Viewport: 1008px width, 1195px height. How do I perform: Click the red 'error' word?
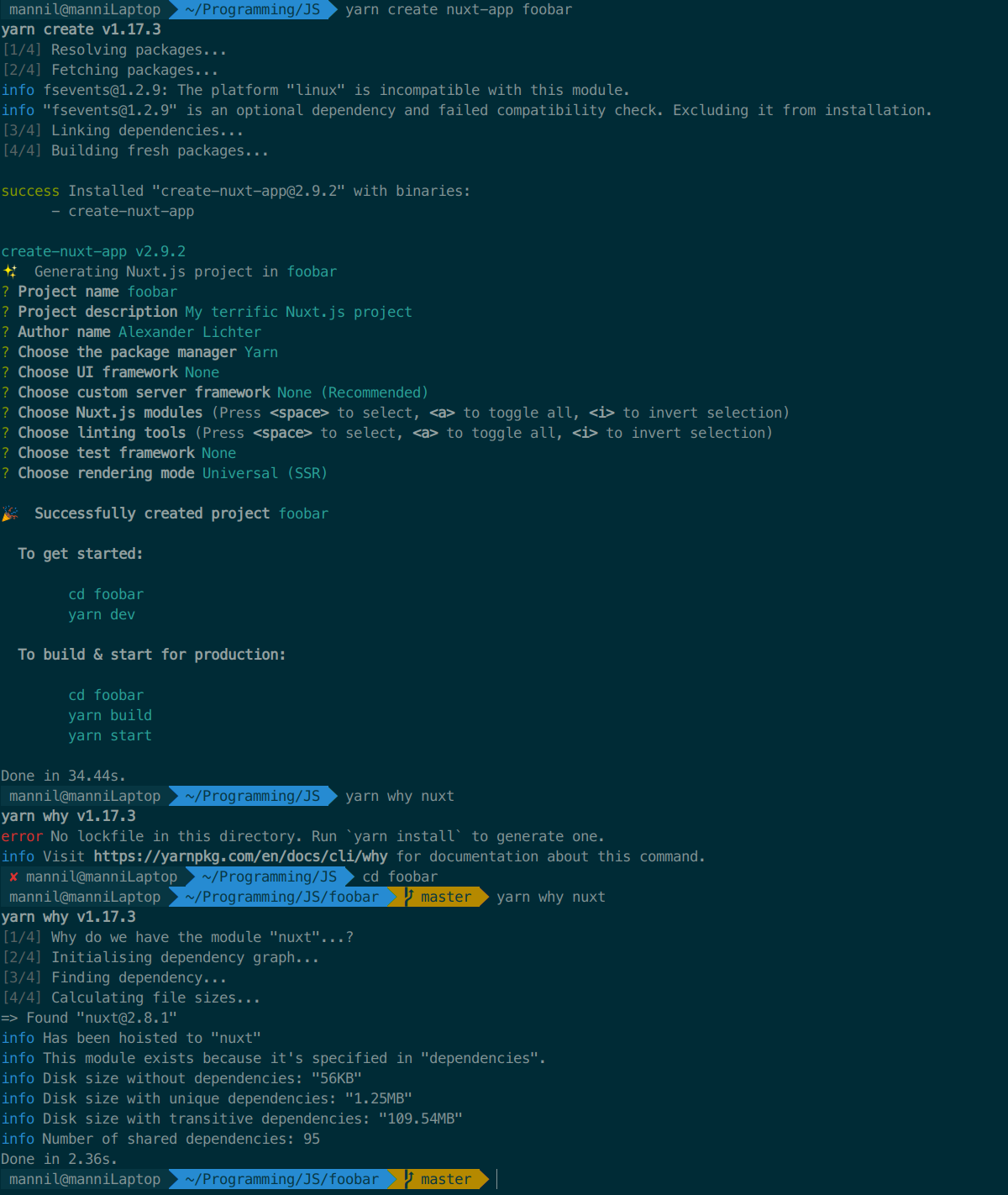point(22,836)
